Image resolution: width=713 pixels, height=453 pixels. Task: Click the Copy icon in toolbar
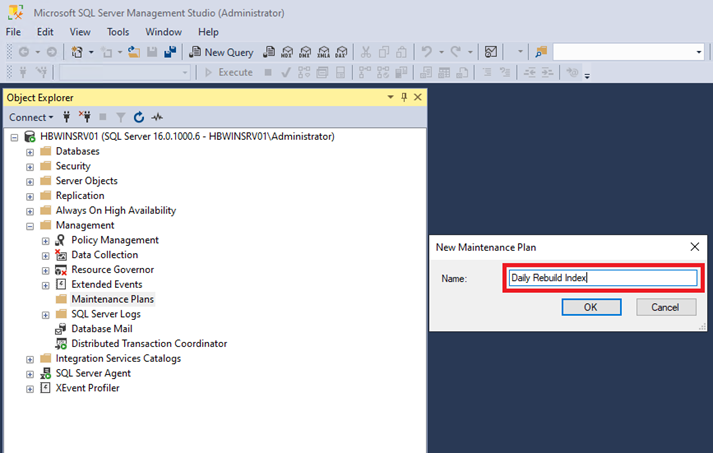tap(384, 52)
